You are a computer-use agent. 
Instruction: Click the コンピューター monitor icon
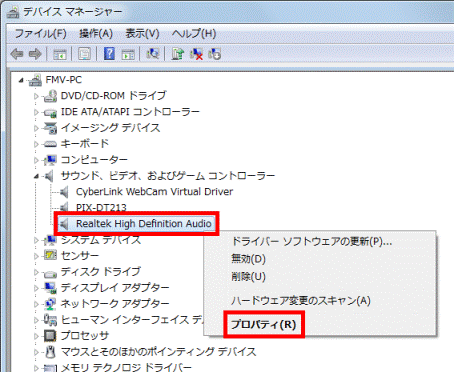click(50, 160)
